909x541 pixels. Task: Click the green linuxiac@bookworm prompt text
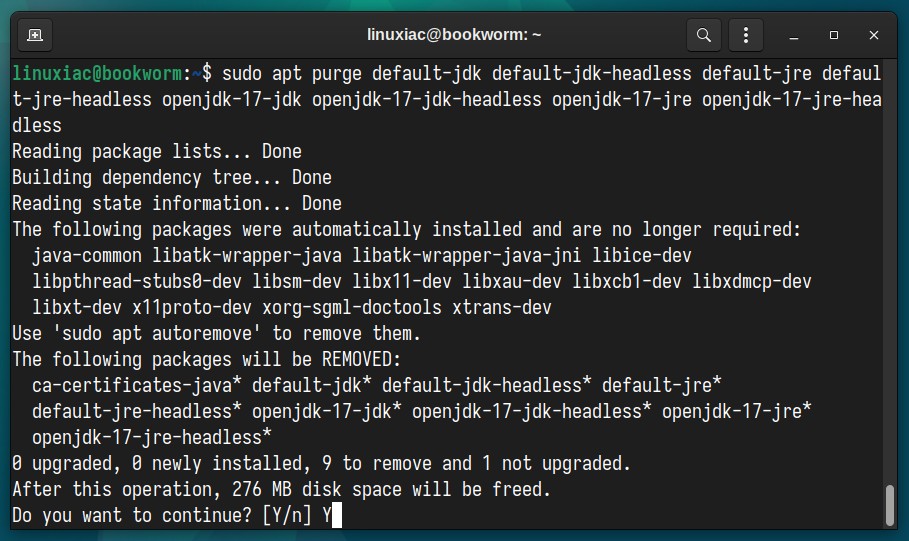(97, 74)
